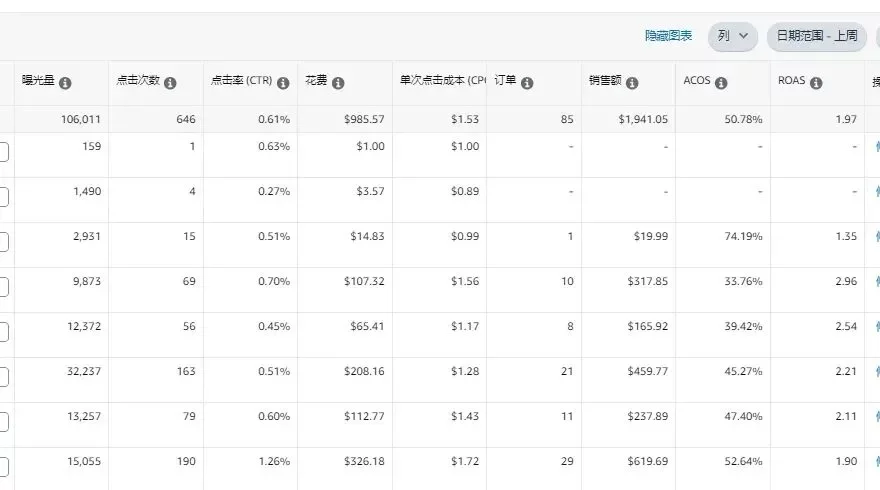
Task: Select total clicks value 646
Action: [x=186, y=119]
